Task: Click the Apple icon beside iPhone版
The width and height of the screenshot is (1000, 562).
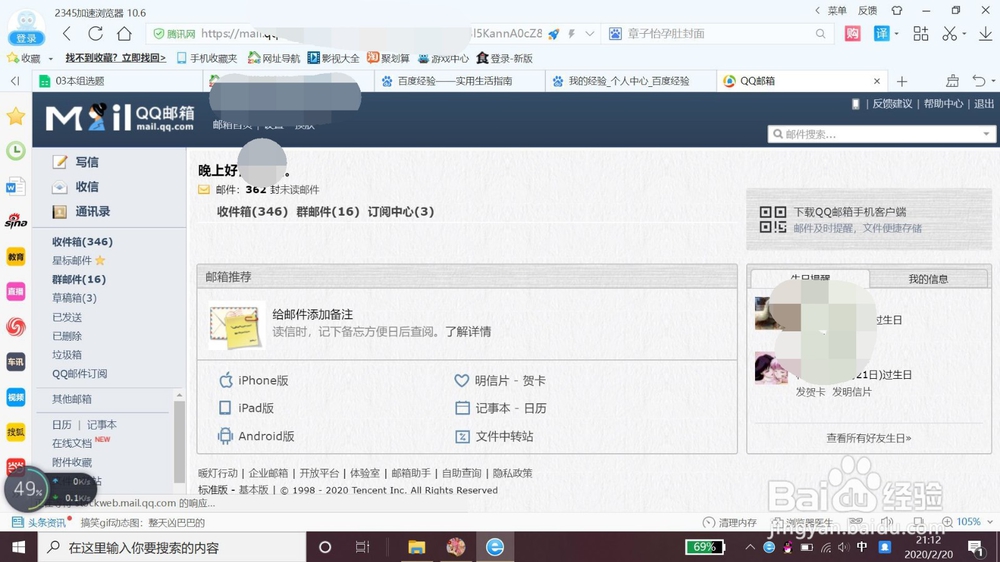Action: pos(226,380)
